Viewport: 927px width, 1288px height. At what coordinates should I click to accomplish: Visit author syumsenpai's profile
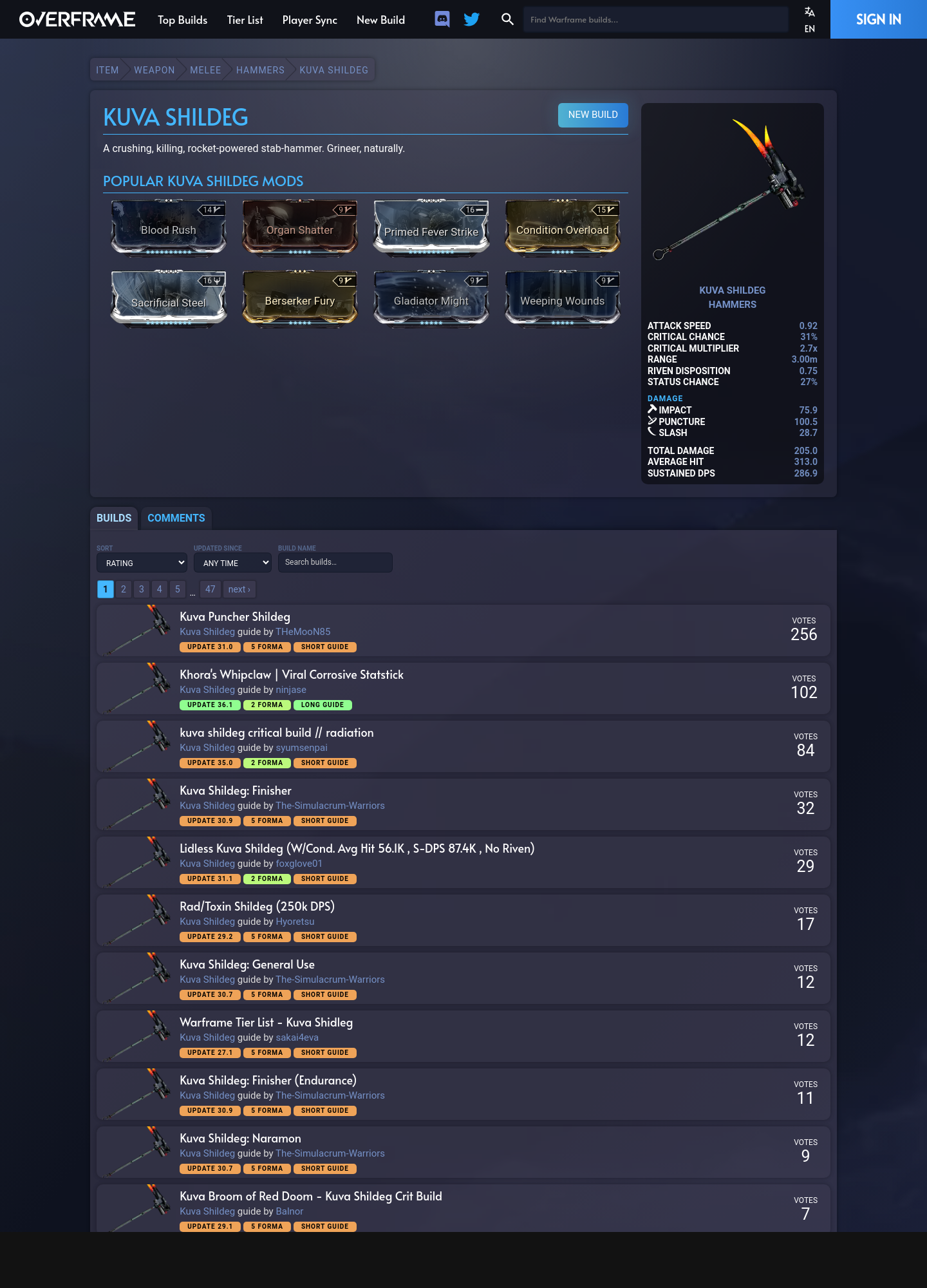coord(302,748)
